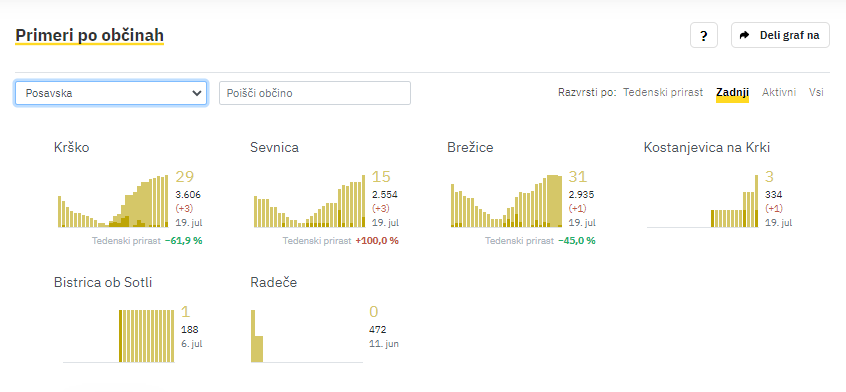Open the question mark help button

tap(704, 36)
